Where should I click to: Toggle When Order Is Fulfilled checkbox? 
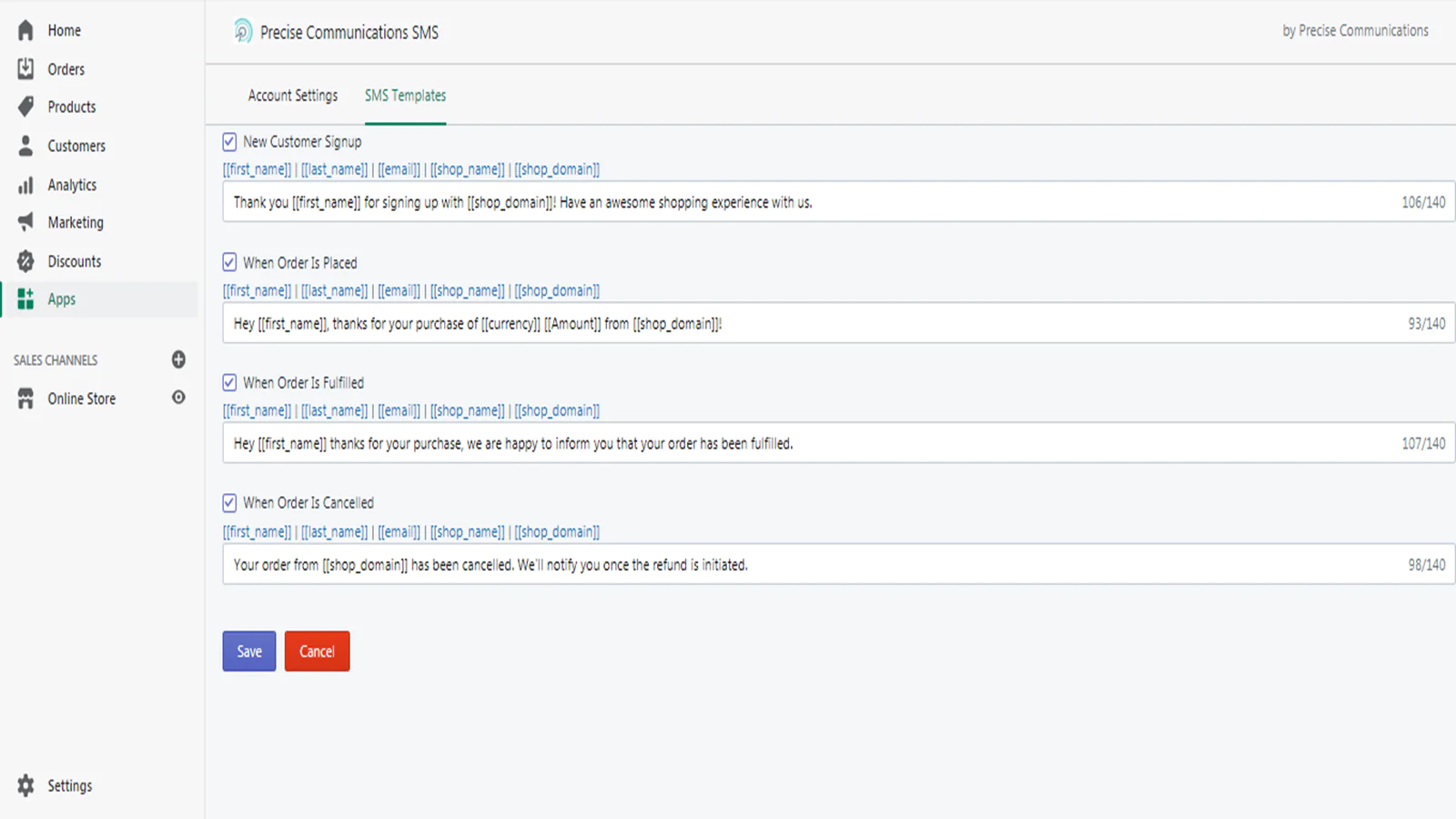coord(229,382)
